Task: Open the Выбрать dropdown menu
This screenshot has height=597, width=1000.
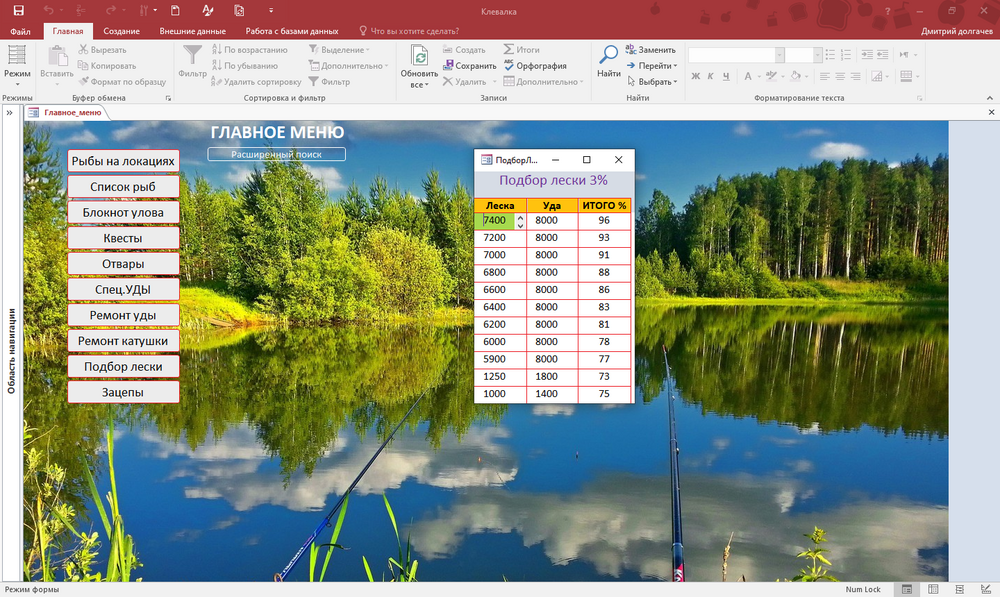Action: (651, 82)
